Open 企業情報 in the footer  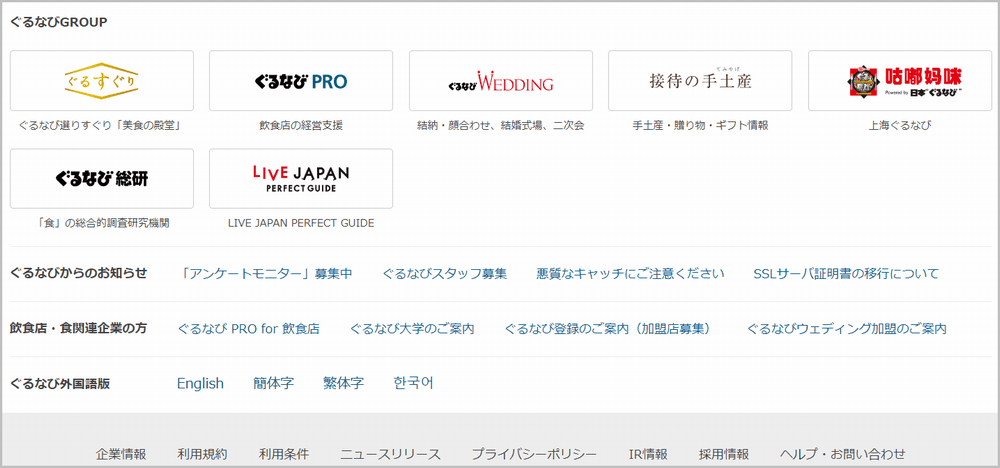point(121,454)
